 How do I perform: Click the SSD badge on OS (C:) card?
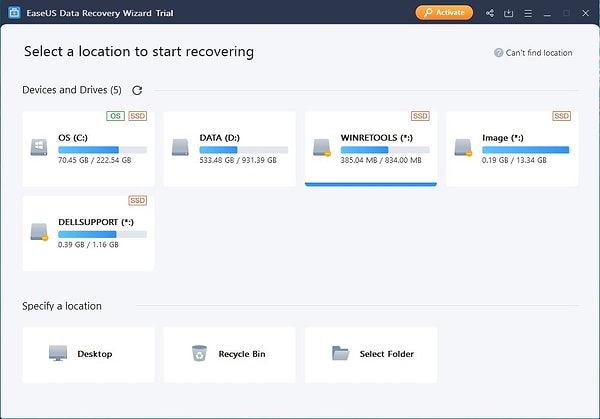pos(137,116)
